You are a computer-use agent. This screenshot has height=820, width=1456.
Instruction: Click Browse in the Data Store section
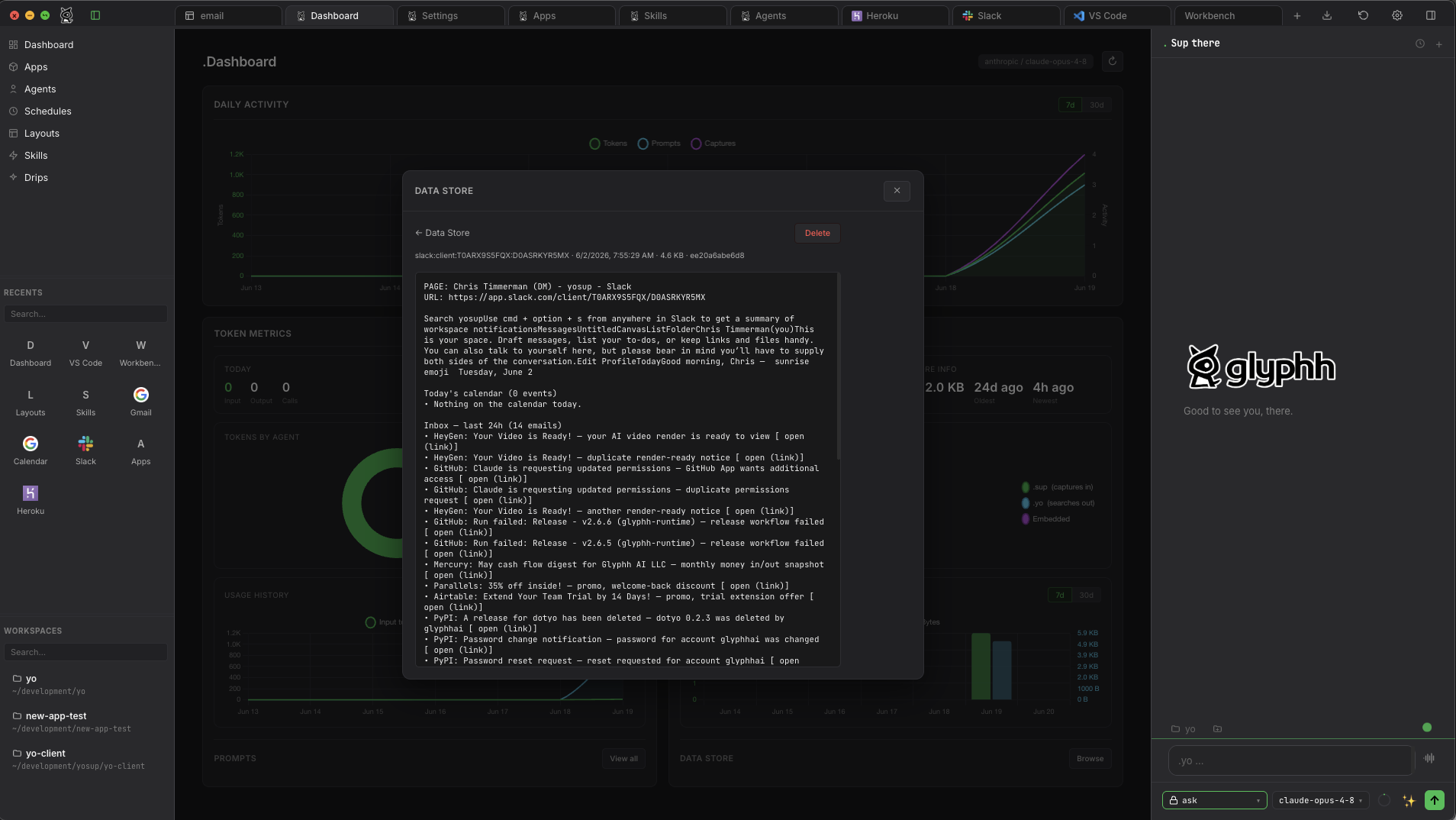pyautogui.click(x=1090, y=759)
